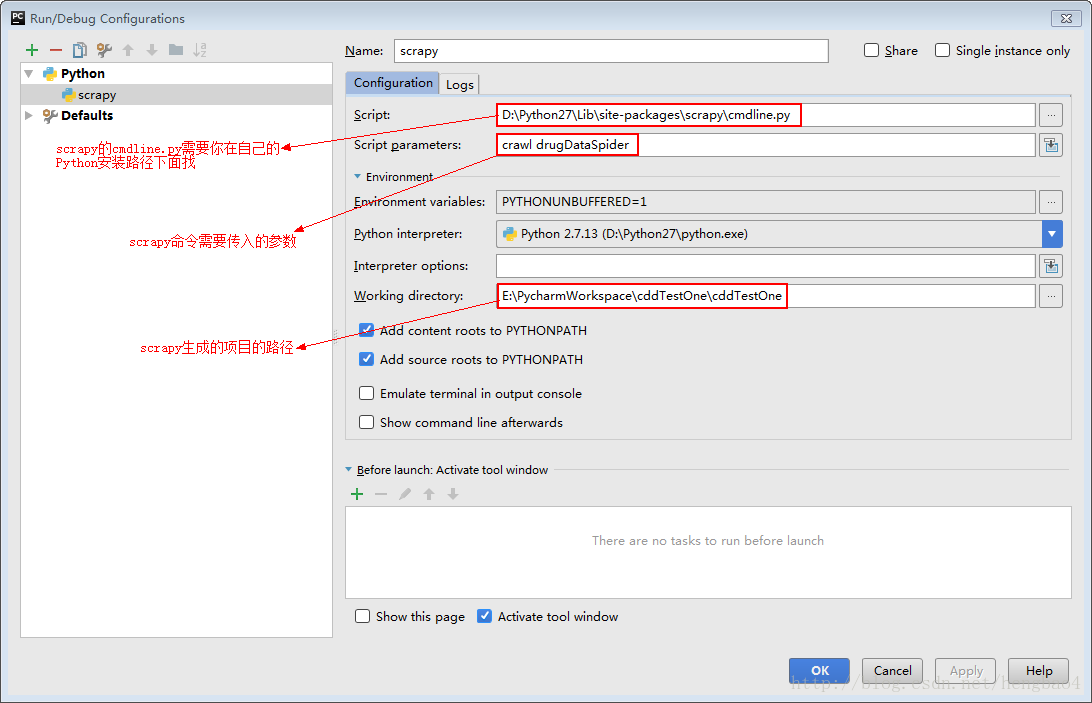
Task: Expand the Defaults tree node
Action: (29, 116)
